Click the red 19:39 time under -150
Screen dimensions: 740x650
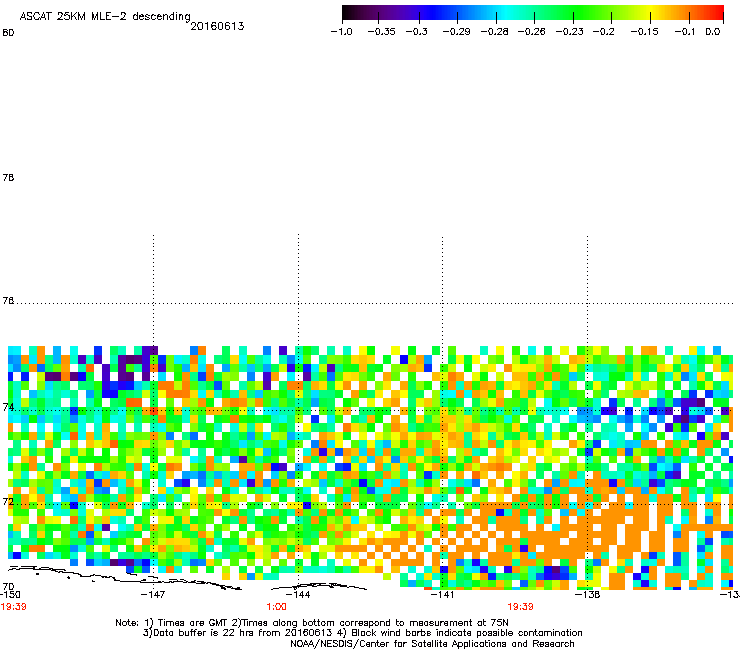pos(13,607)
